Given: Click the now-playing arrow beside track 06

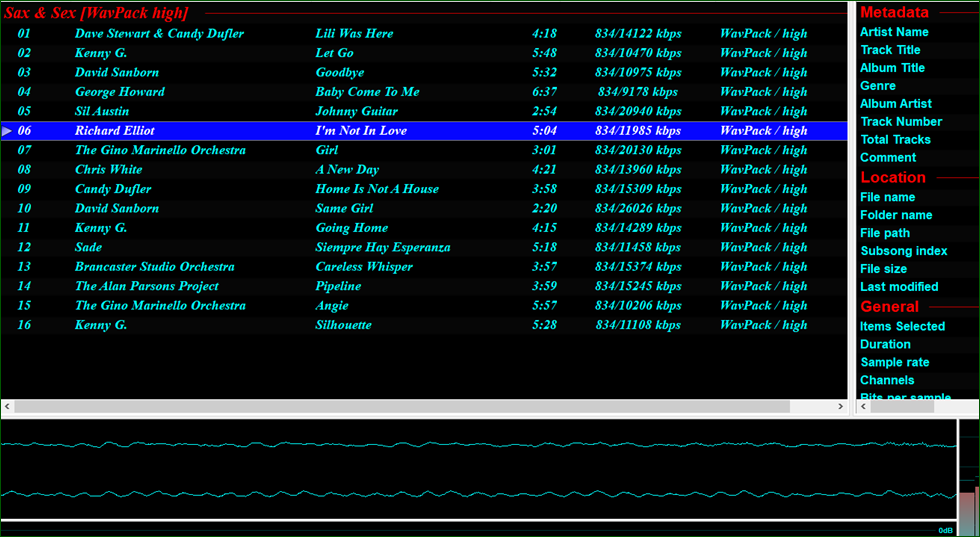Looking at the screenshot, I should (x=7, y=131).
